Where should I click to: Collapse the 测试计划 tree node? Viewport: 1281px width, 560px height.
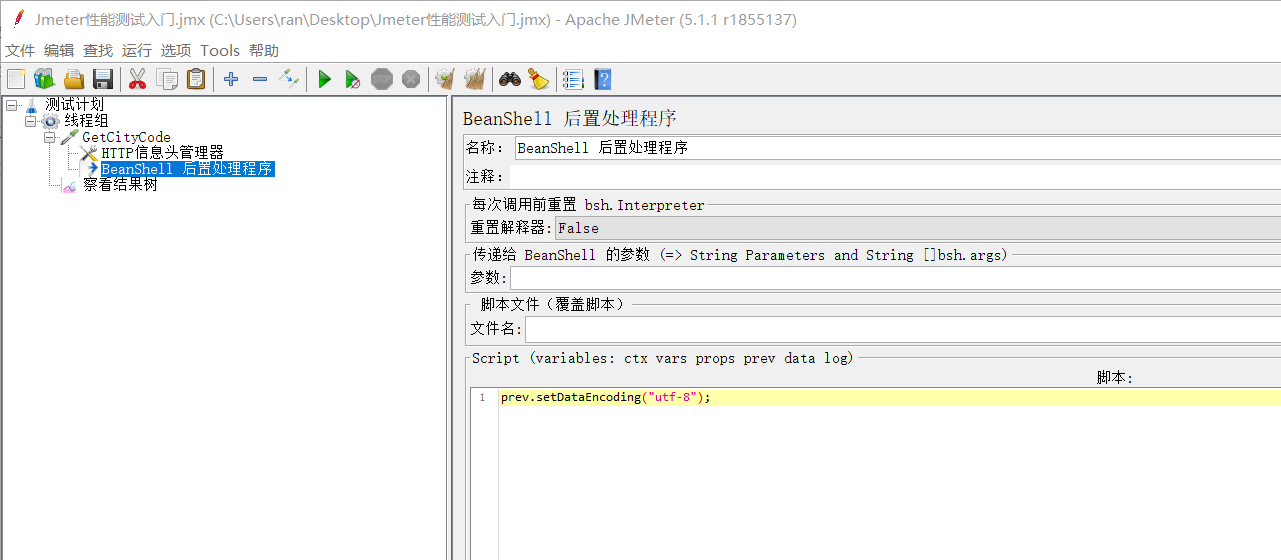[x=11, y=105]
